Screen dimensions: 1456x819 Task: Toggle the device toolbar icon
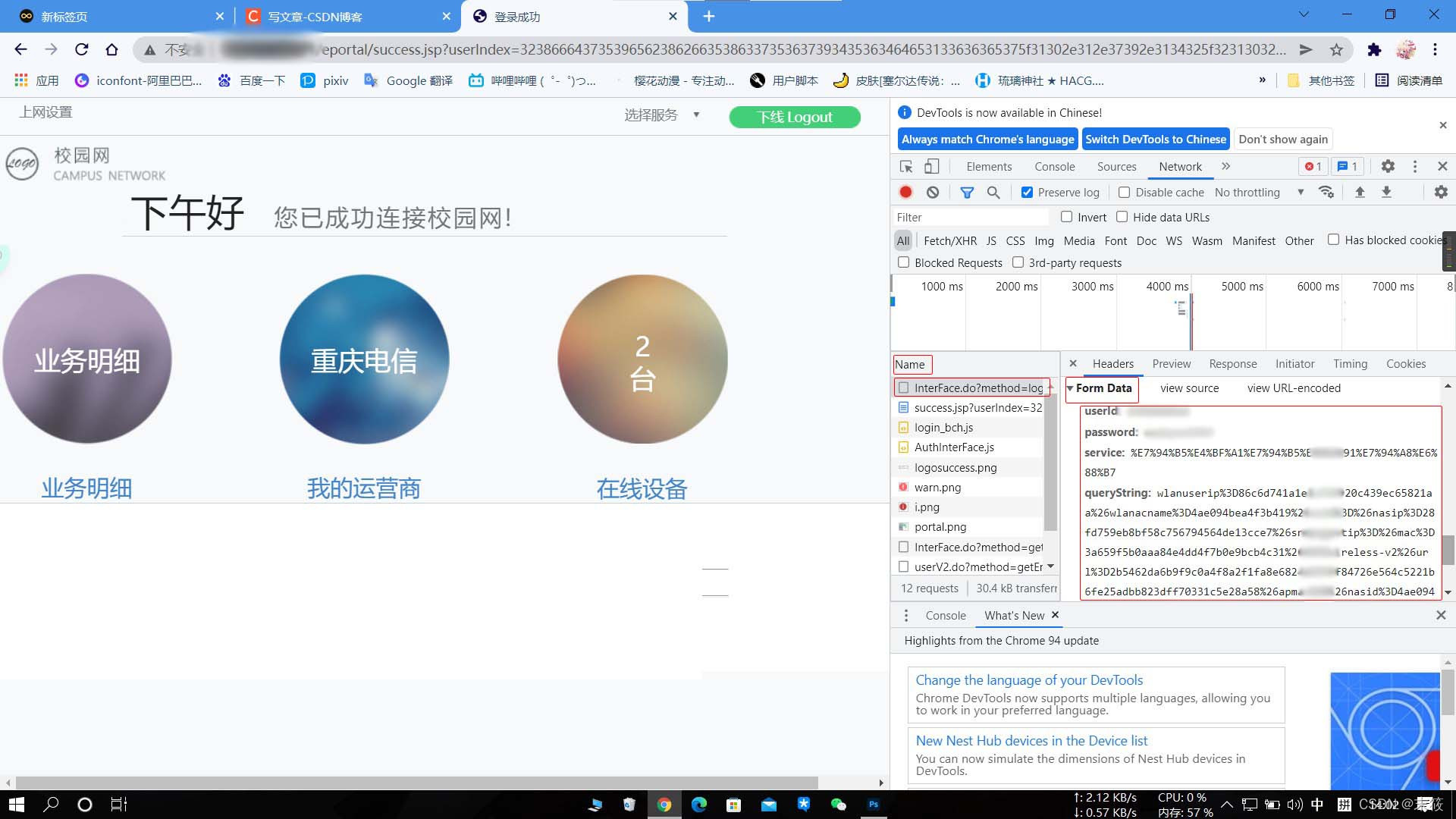932,167
